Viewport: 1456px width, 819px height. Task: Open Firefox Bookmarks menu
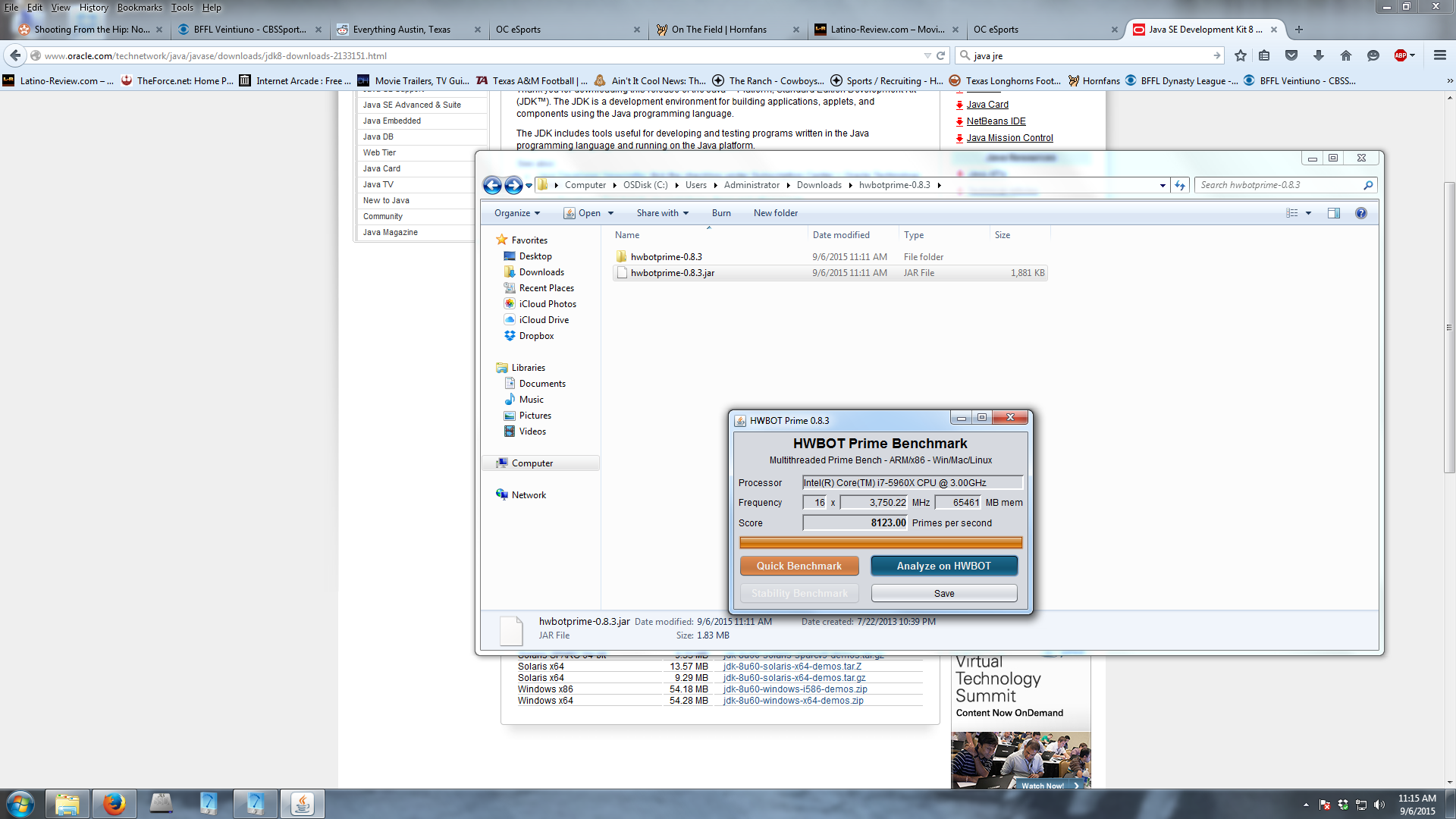pyautogui.click(x=140, y=8)
